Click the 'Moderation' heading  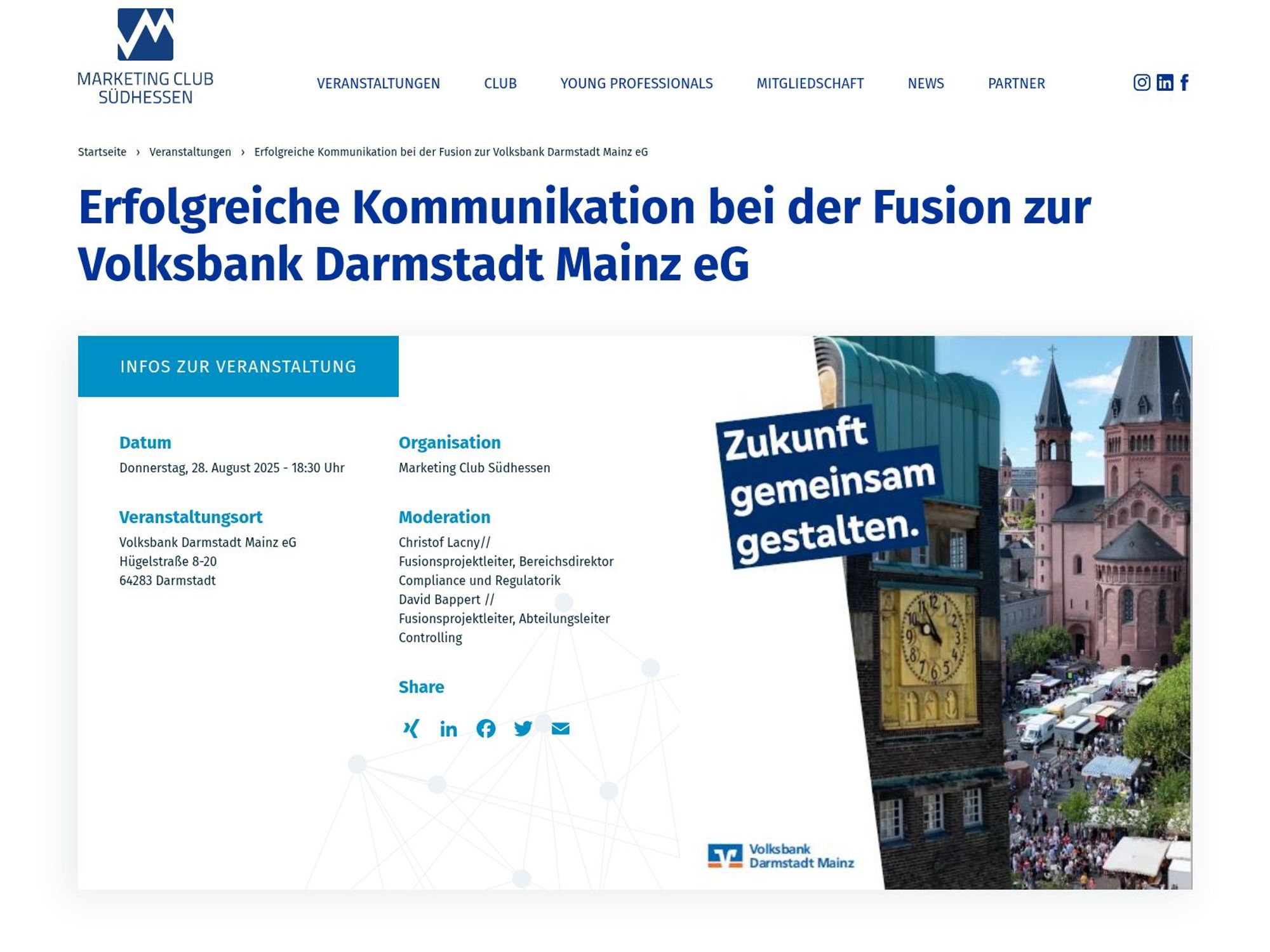pos(444,517)
